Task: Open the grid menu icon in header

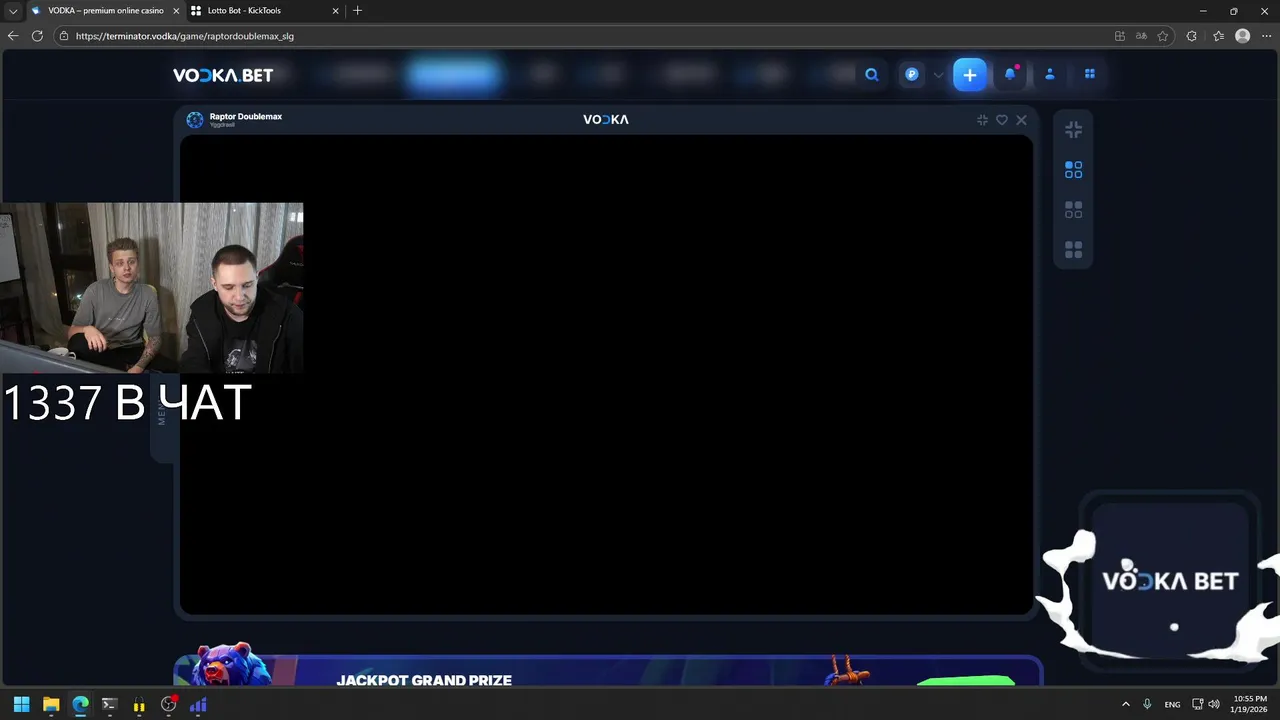Action: click(1090, 74)
